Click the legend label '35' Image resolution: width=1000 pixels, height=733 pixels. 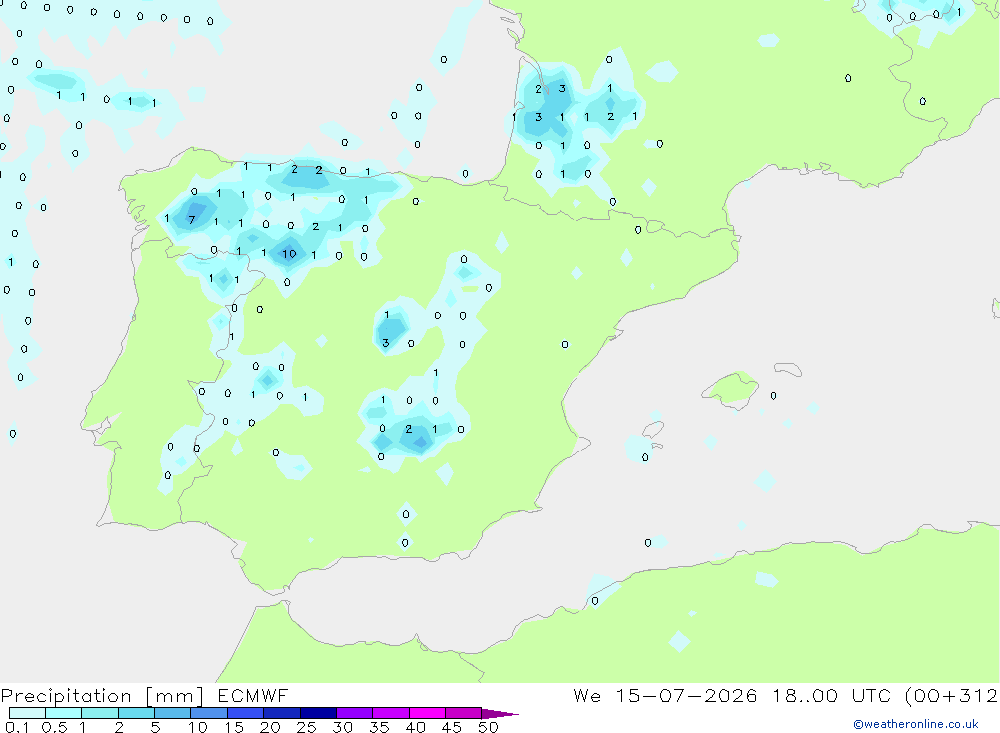379,727
